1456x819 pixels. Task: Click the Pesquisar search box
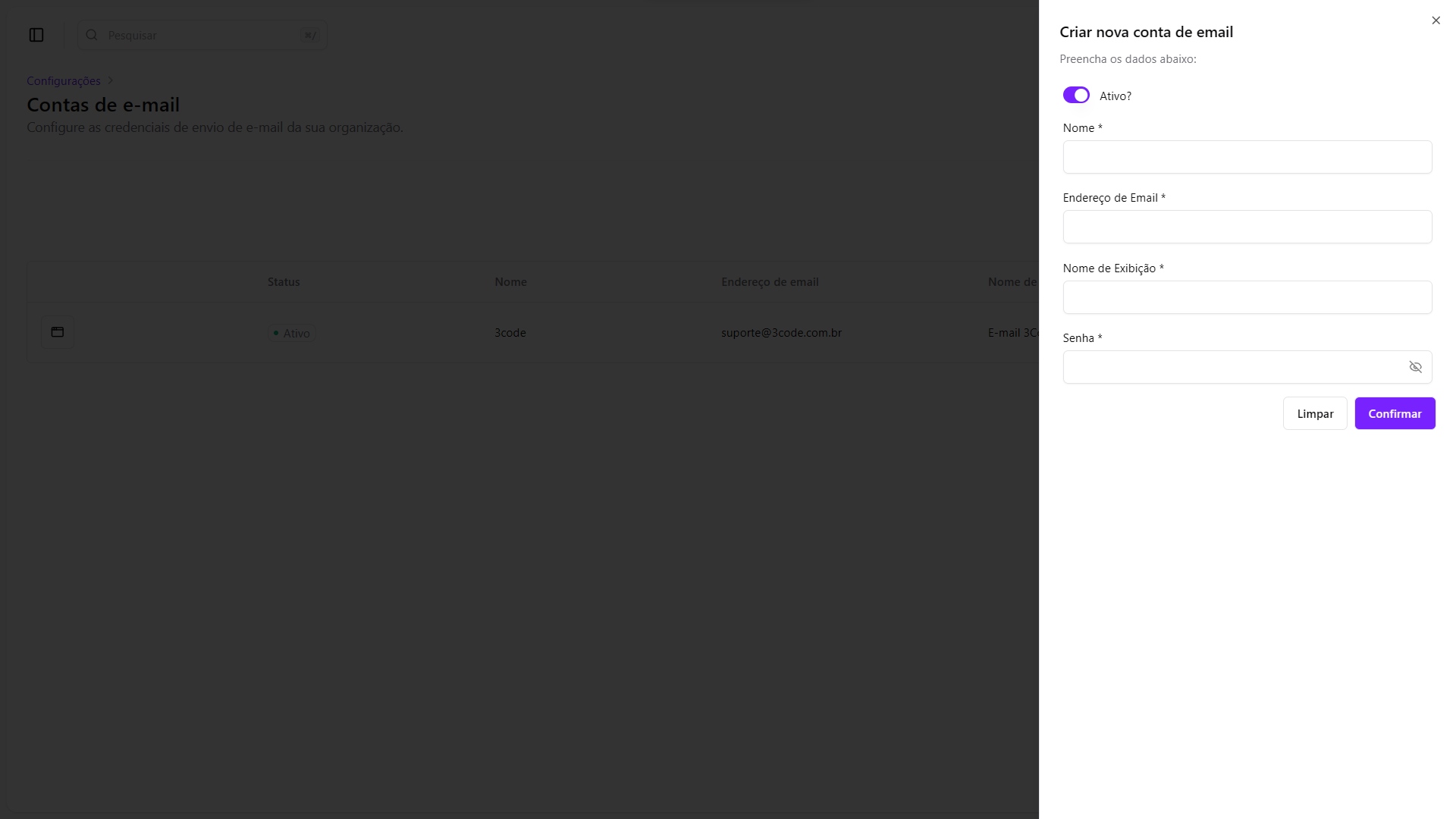tap(203, 35)
